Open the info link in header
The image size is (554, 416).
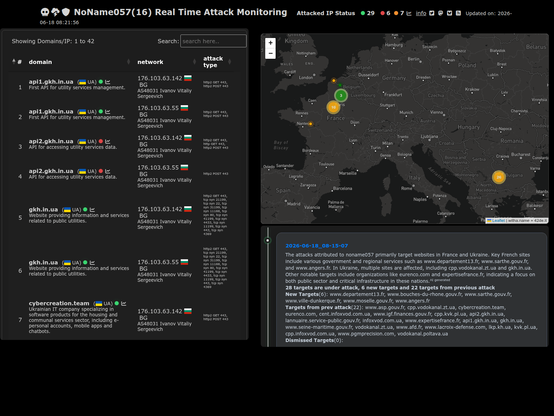click(x=421, y=13)
